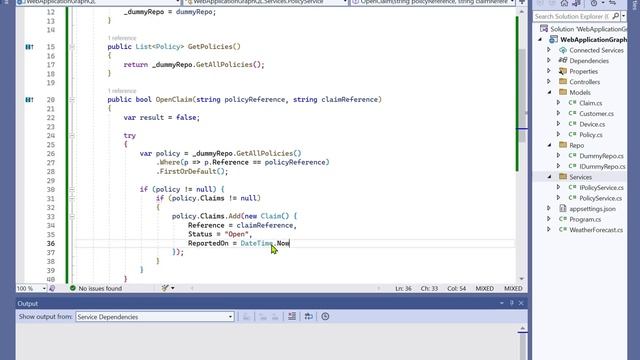
Task: Collapse the GetPolicies method outlining toggle
Action: click(72, 47)
